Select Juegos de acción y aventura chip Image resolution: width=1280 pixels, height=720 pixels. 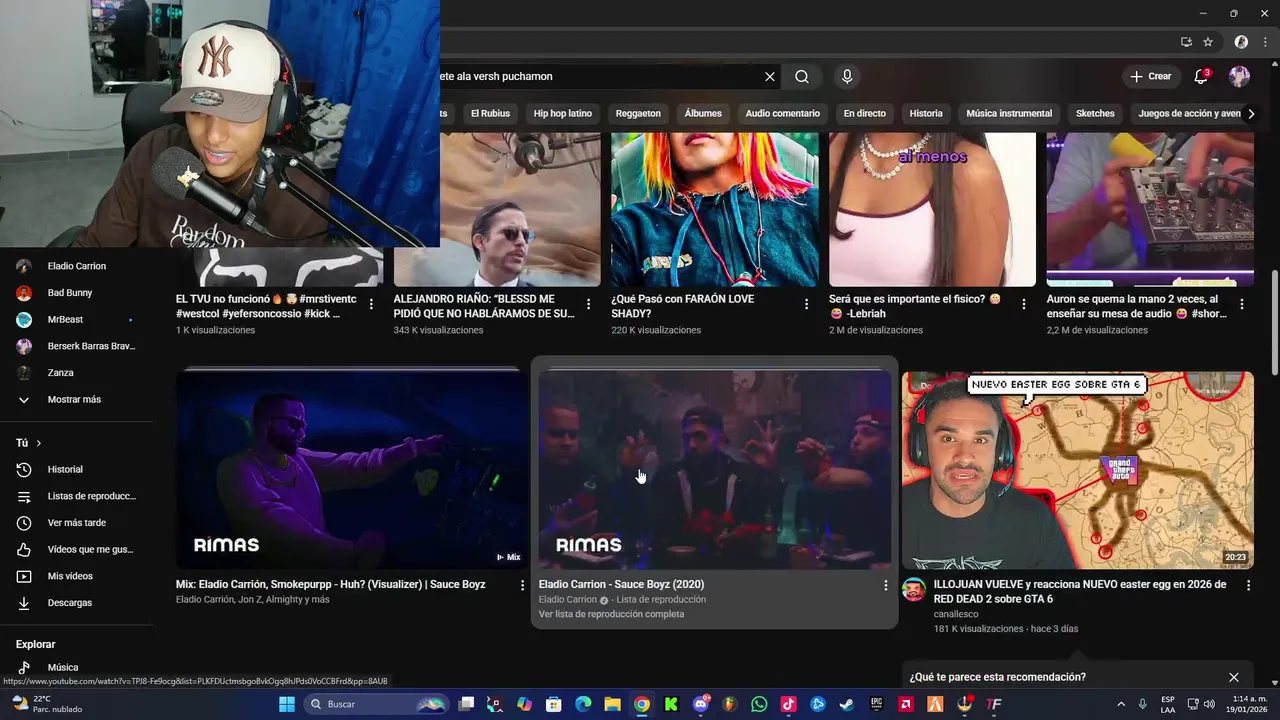(x=1186, y=113)
